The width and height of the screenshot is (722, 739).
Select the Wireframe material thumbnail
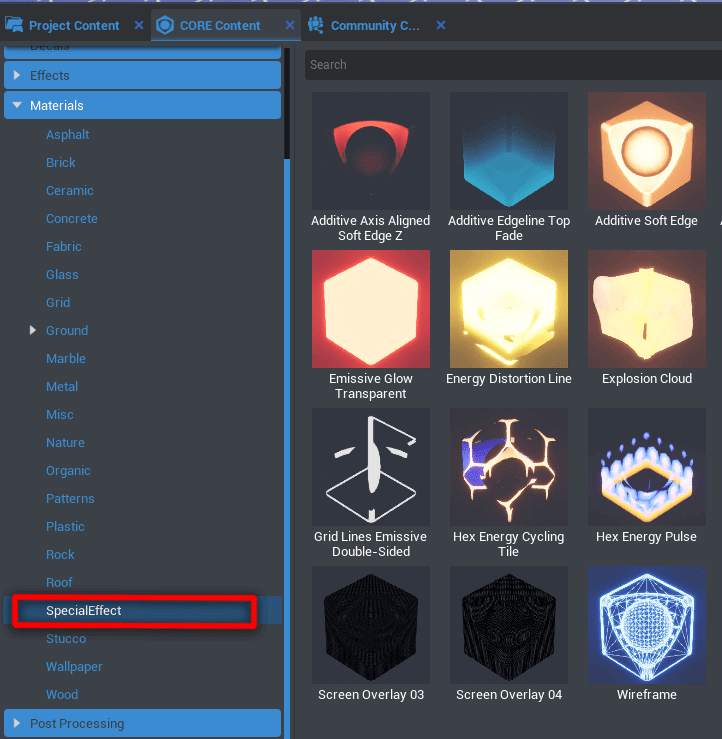(x=646, y=625)
